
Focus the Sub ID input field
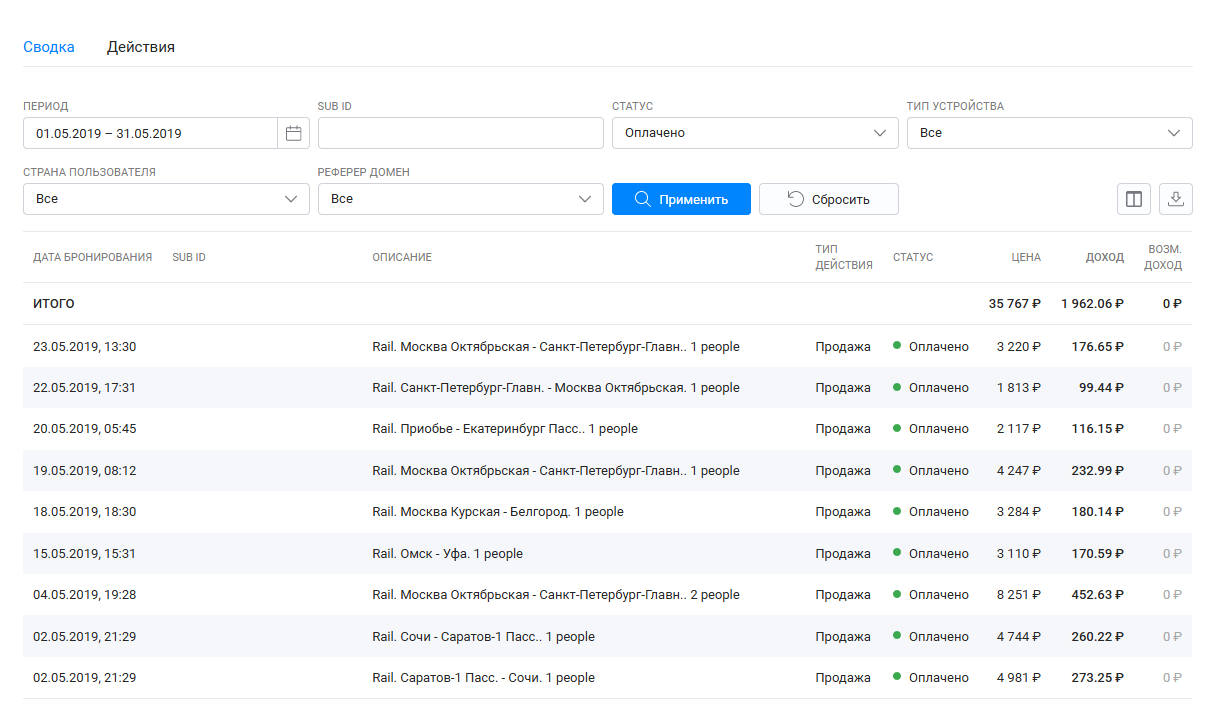pyautogui.click(x=460, y=133)
